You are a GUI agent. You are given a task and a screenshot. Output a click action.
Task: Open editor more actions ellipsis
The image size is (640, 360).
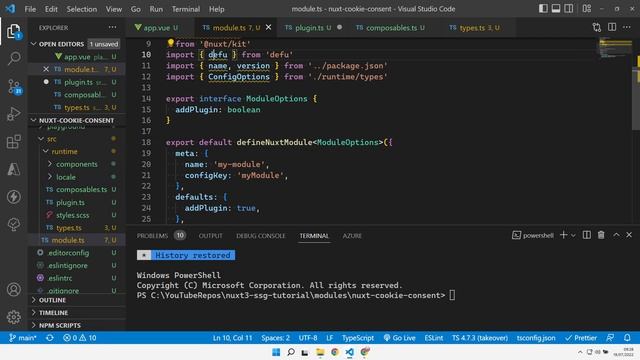click(627, 27)
